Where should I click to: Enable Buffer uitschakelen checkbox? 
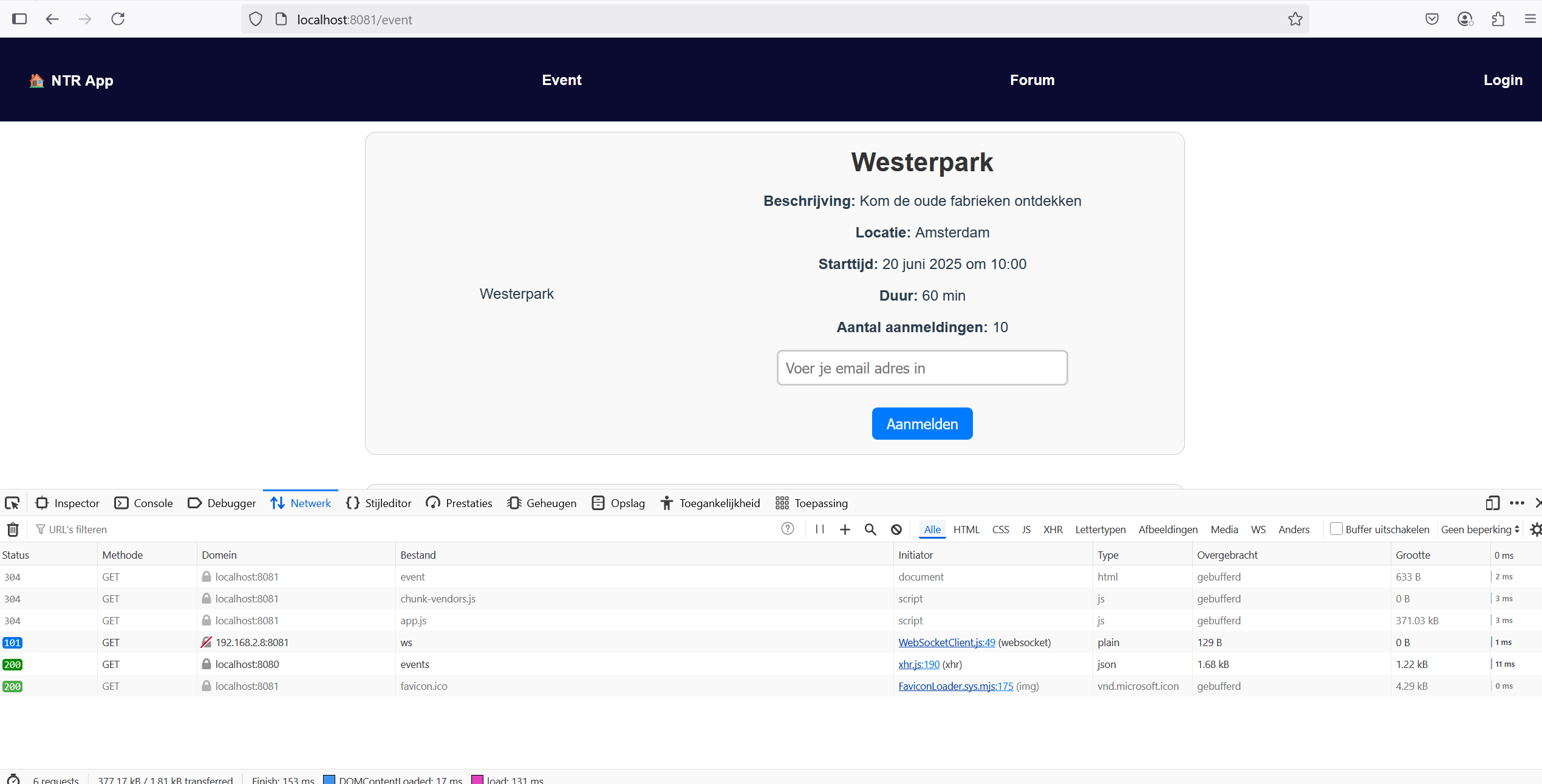click(1336, 529)
